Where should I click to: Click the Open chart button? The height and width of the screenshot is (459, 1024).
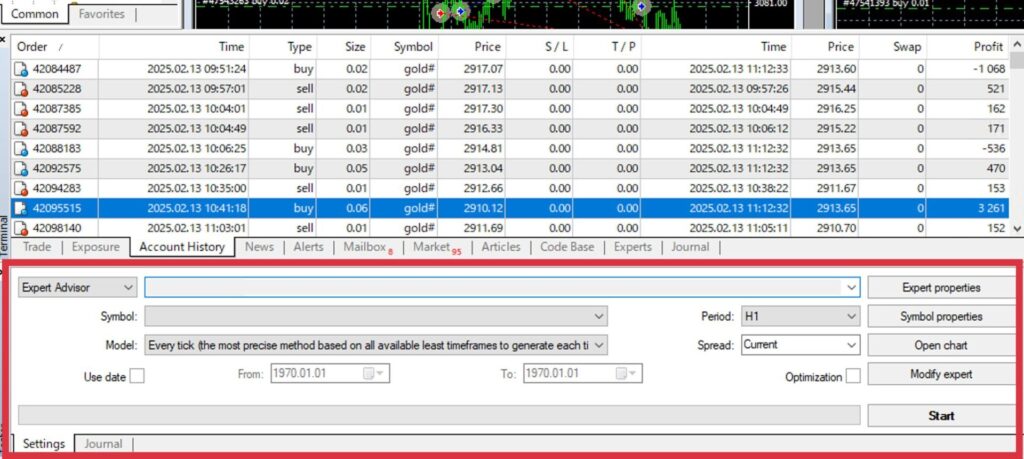(x=941, y=345)
